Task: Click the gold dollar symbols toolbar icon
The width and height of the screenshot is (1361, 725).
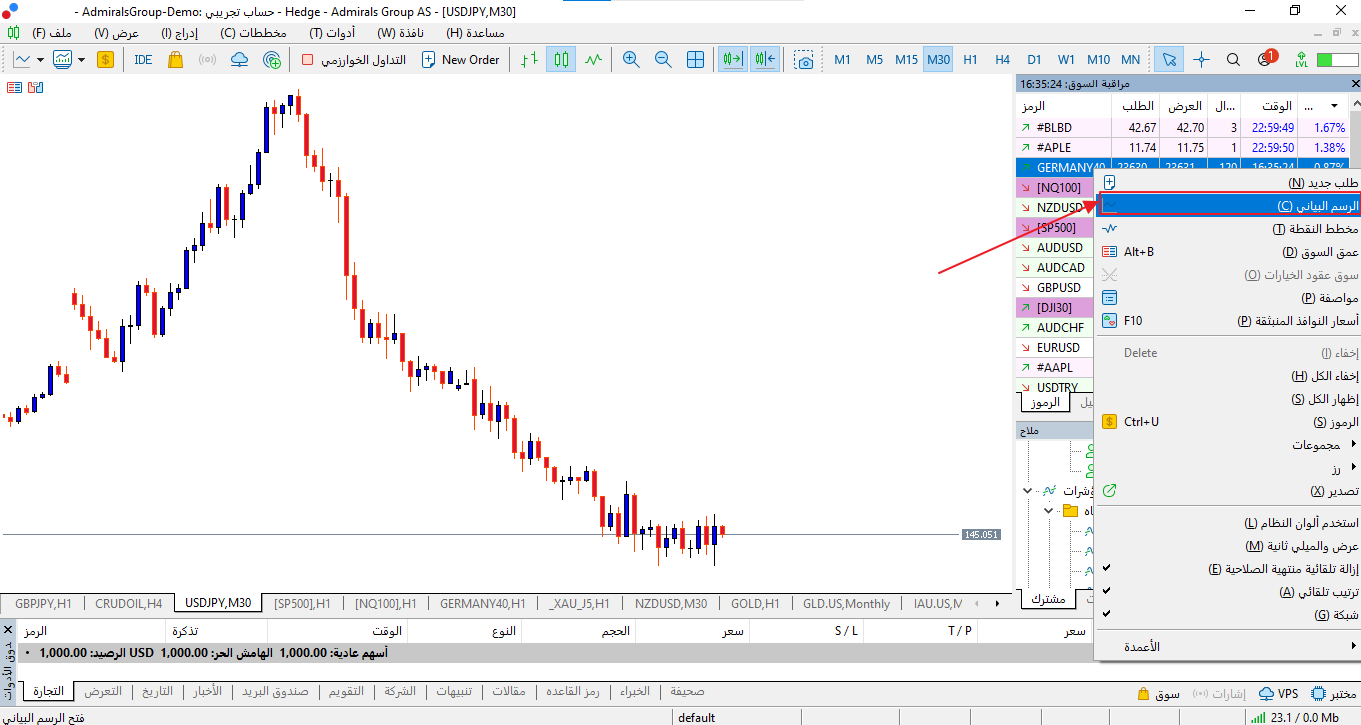Action: 105,60
